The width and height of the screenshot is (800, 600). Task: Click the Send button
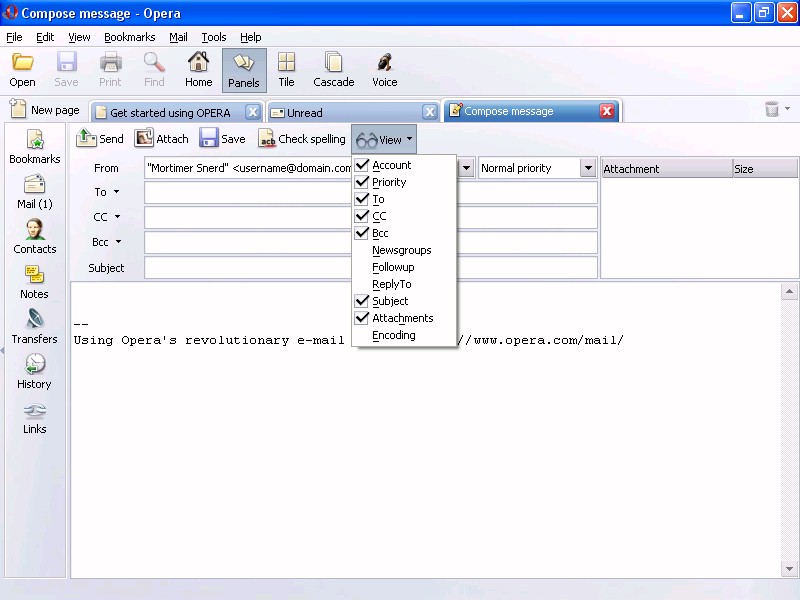(x=100, y=139)
